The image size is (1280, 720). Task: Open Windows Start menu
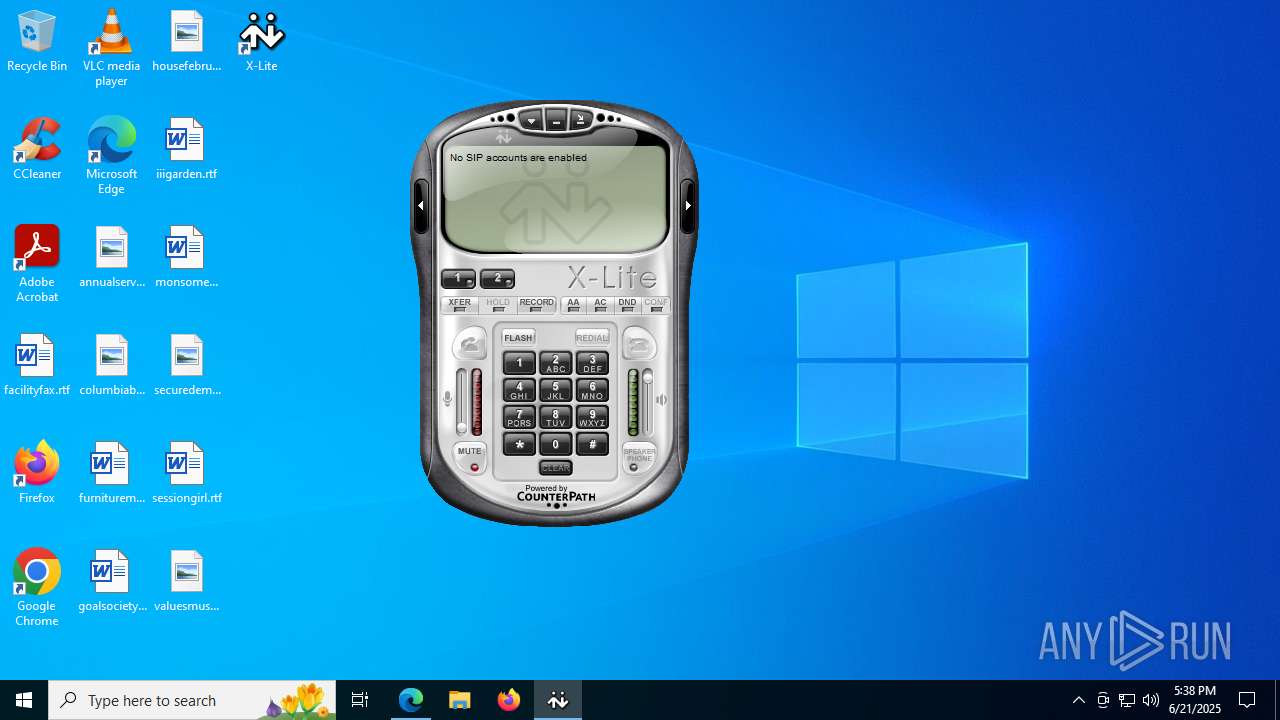24,700
